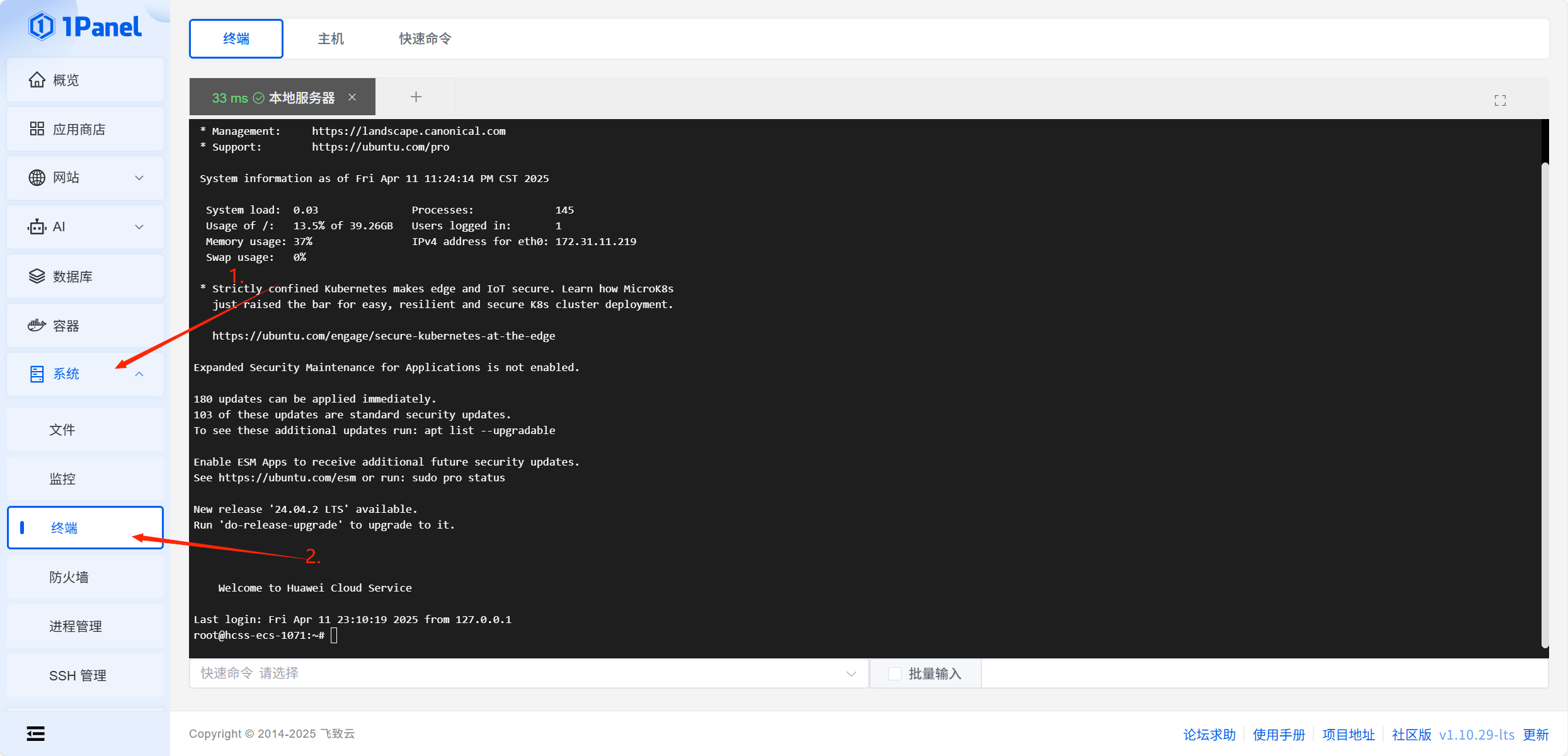Enable the 批量输入 checkbox
Screen dimensions: 1568x756
894,673
